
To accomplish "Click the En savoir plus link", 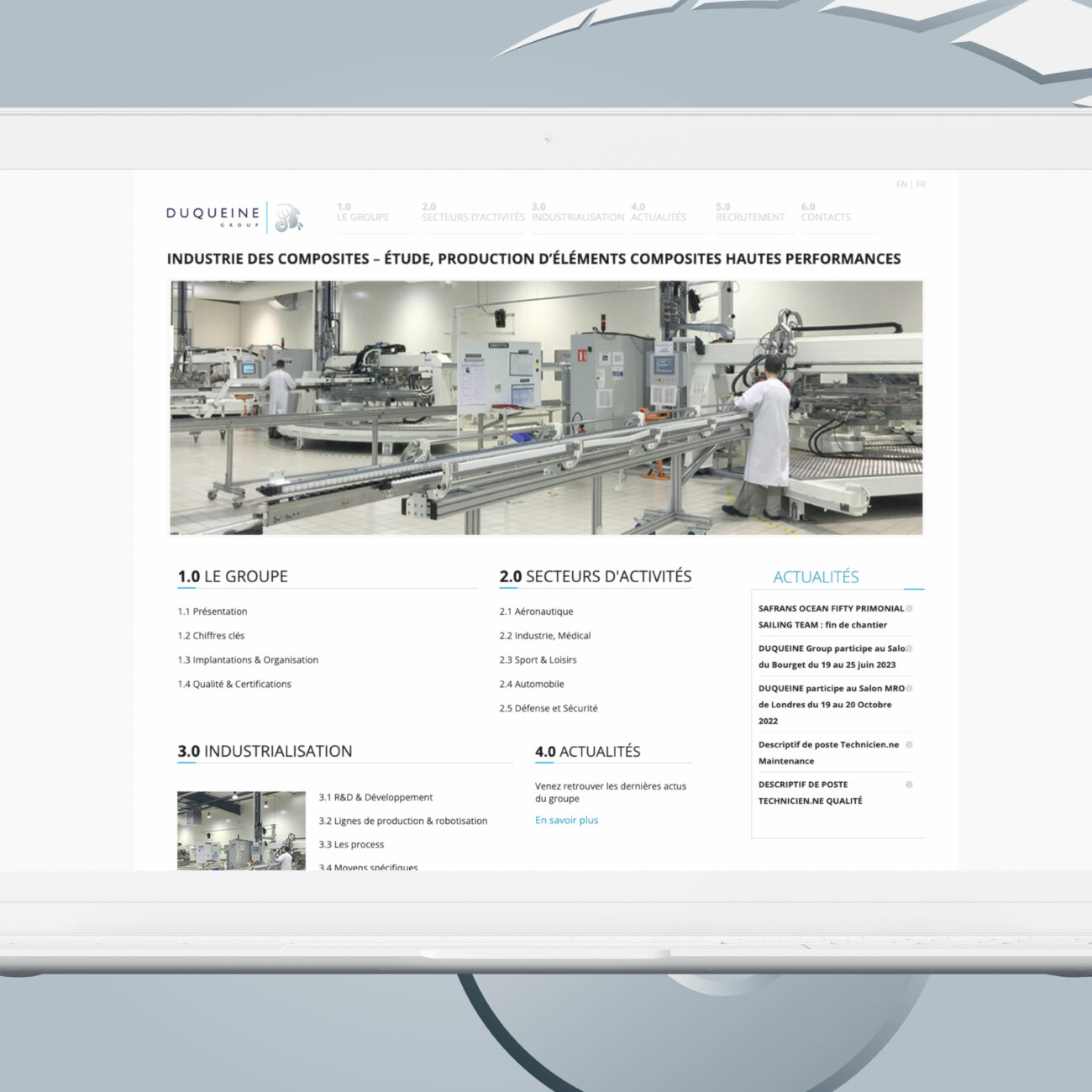I will click(567, 820).
